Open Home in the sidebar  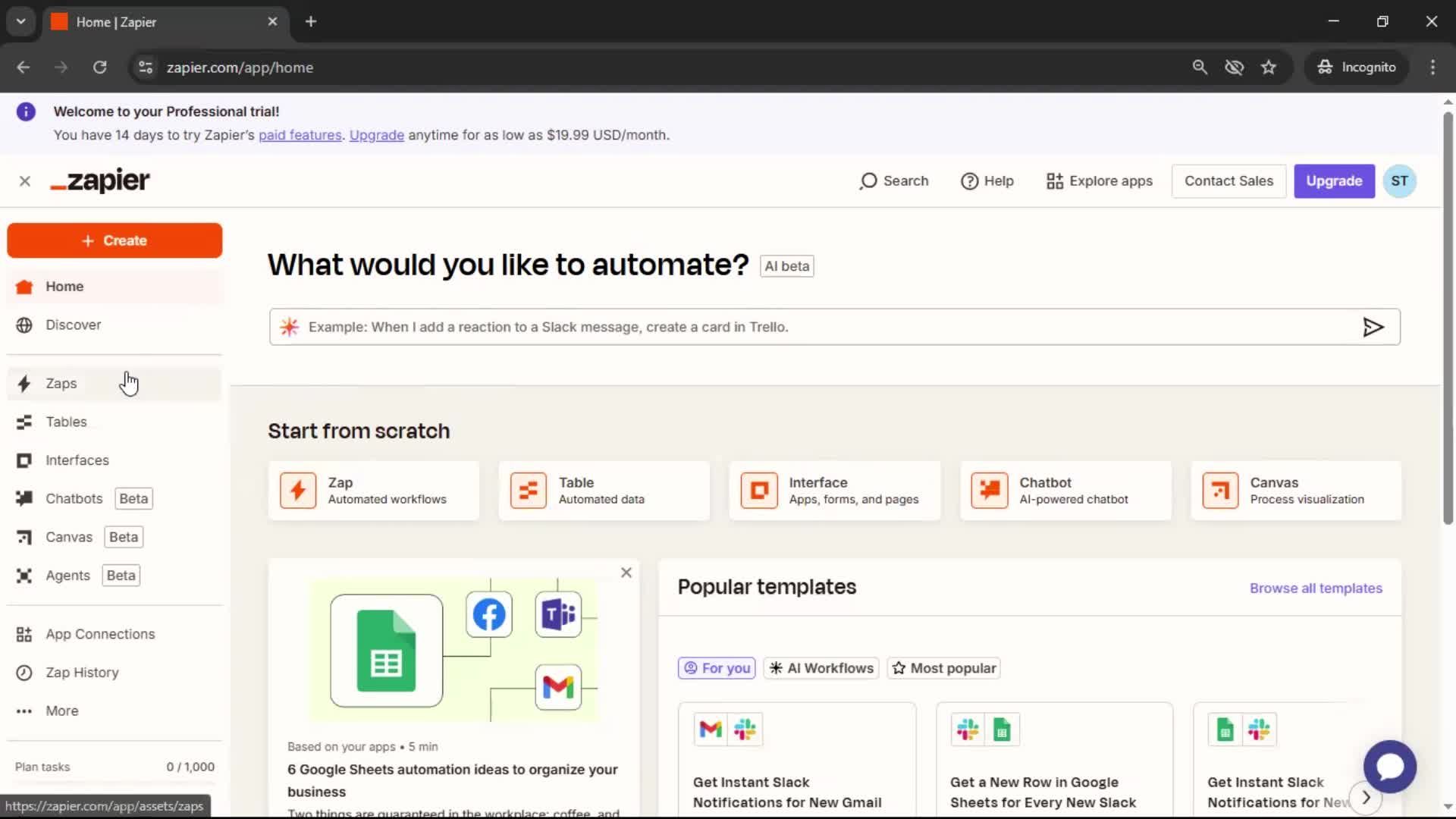coord(115,287)
